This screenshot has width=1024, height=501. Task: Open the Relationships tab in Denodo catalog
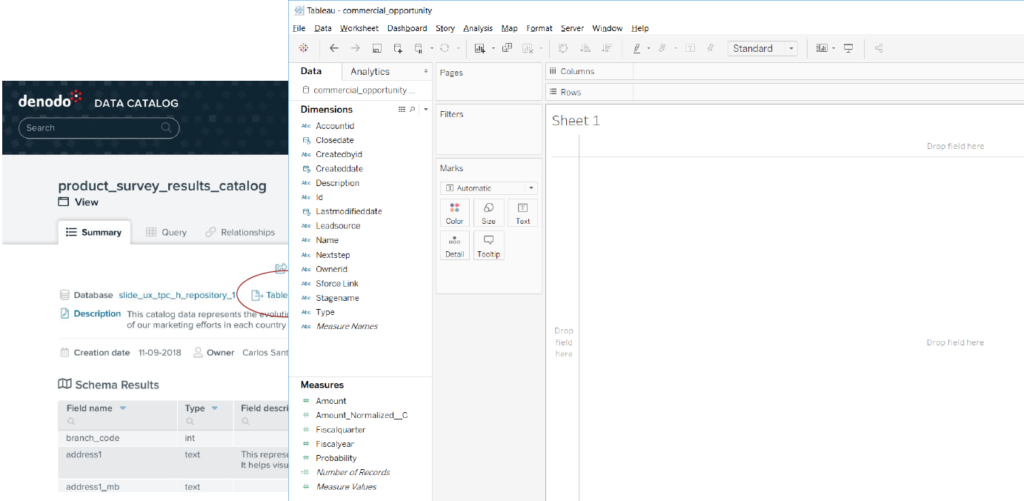[x=240, y=232]
